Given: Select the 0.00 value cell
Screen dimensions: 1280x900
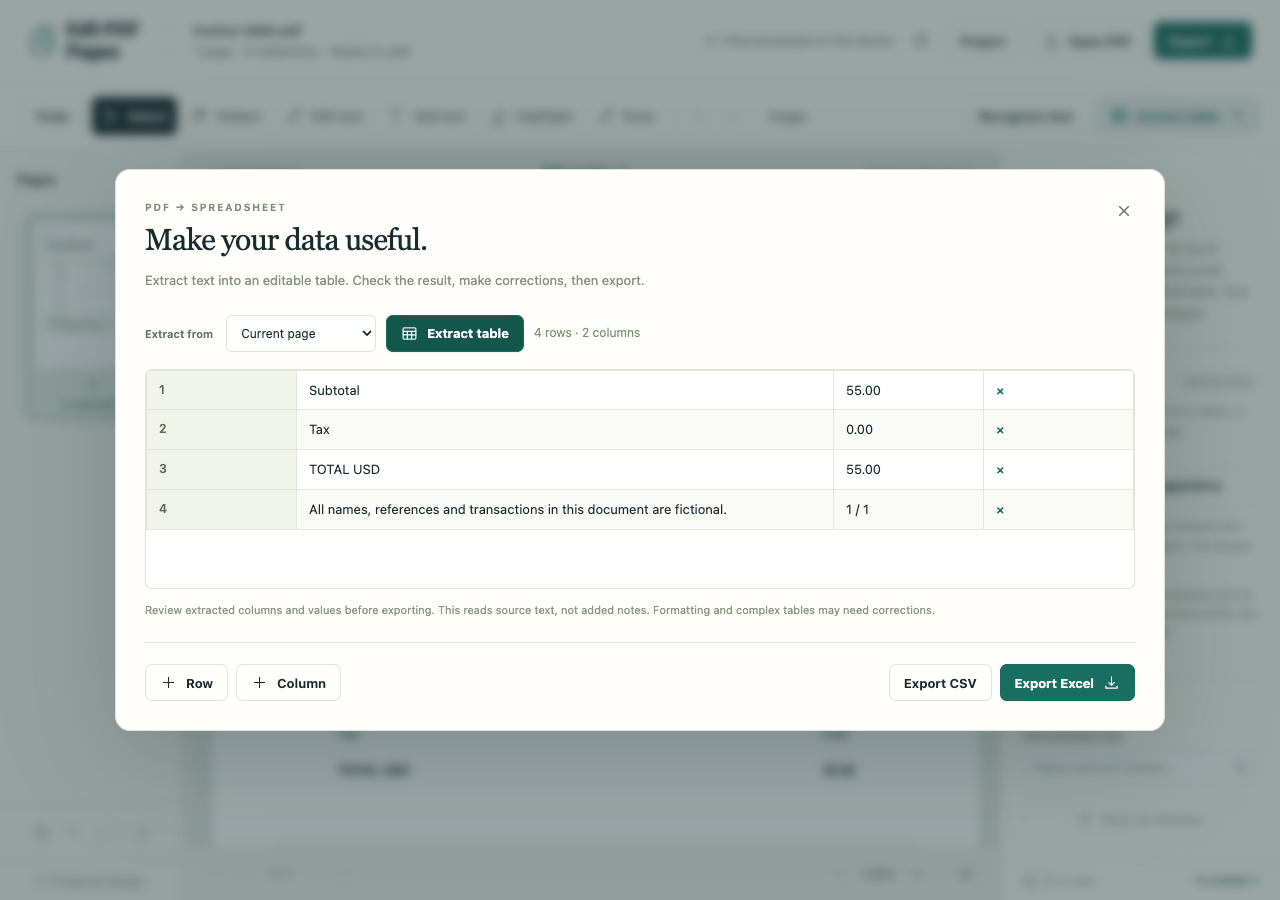Looking at the screenshot, I should tap(908, 430).
